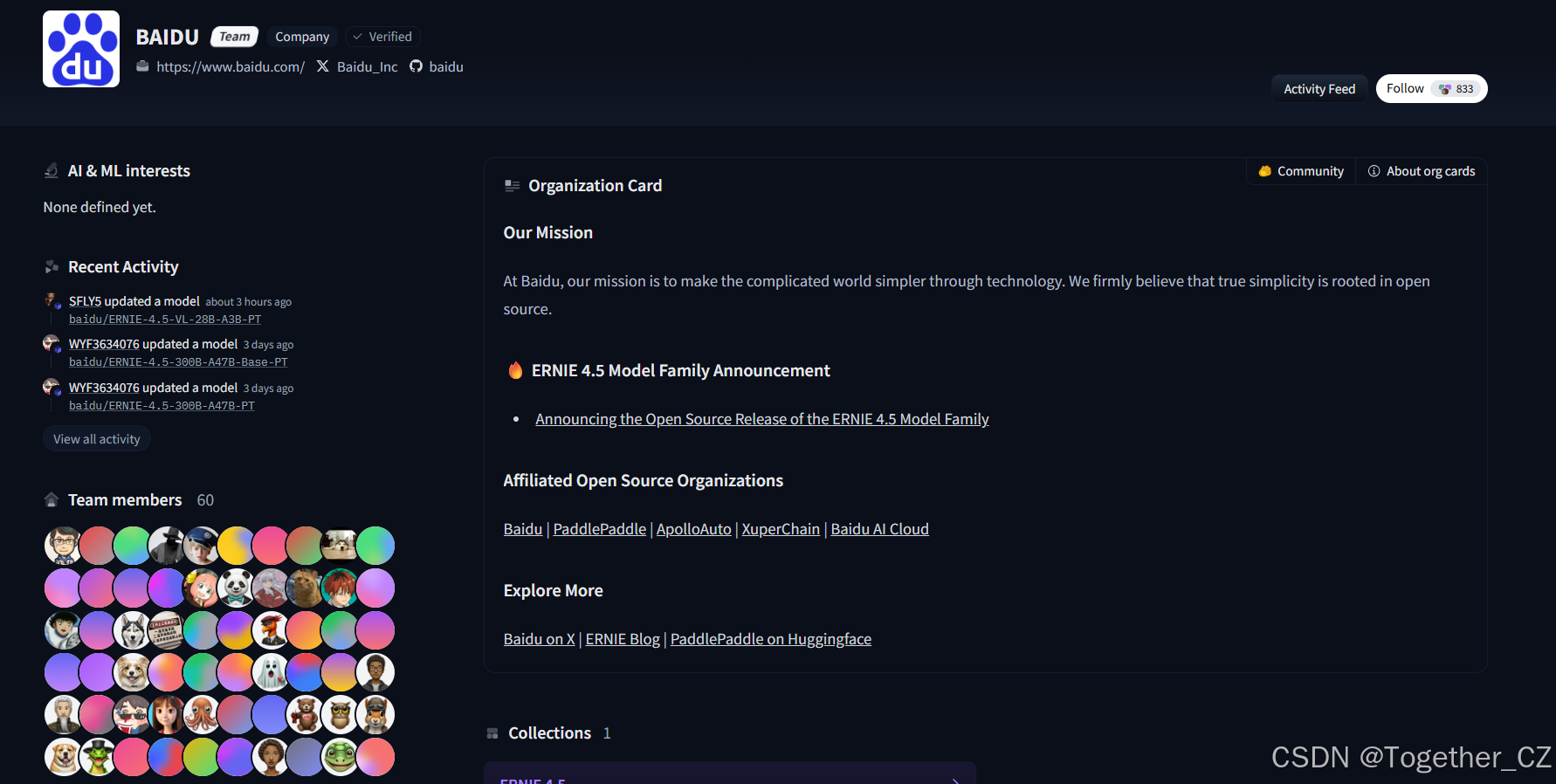Open the hooded figure with hat avatar
This screenshot has width=1556, height=784.
(x=167, y=546)
